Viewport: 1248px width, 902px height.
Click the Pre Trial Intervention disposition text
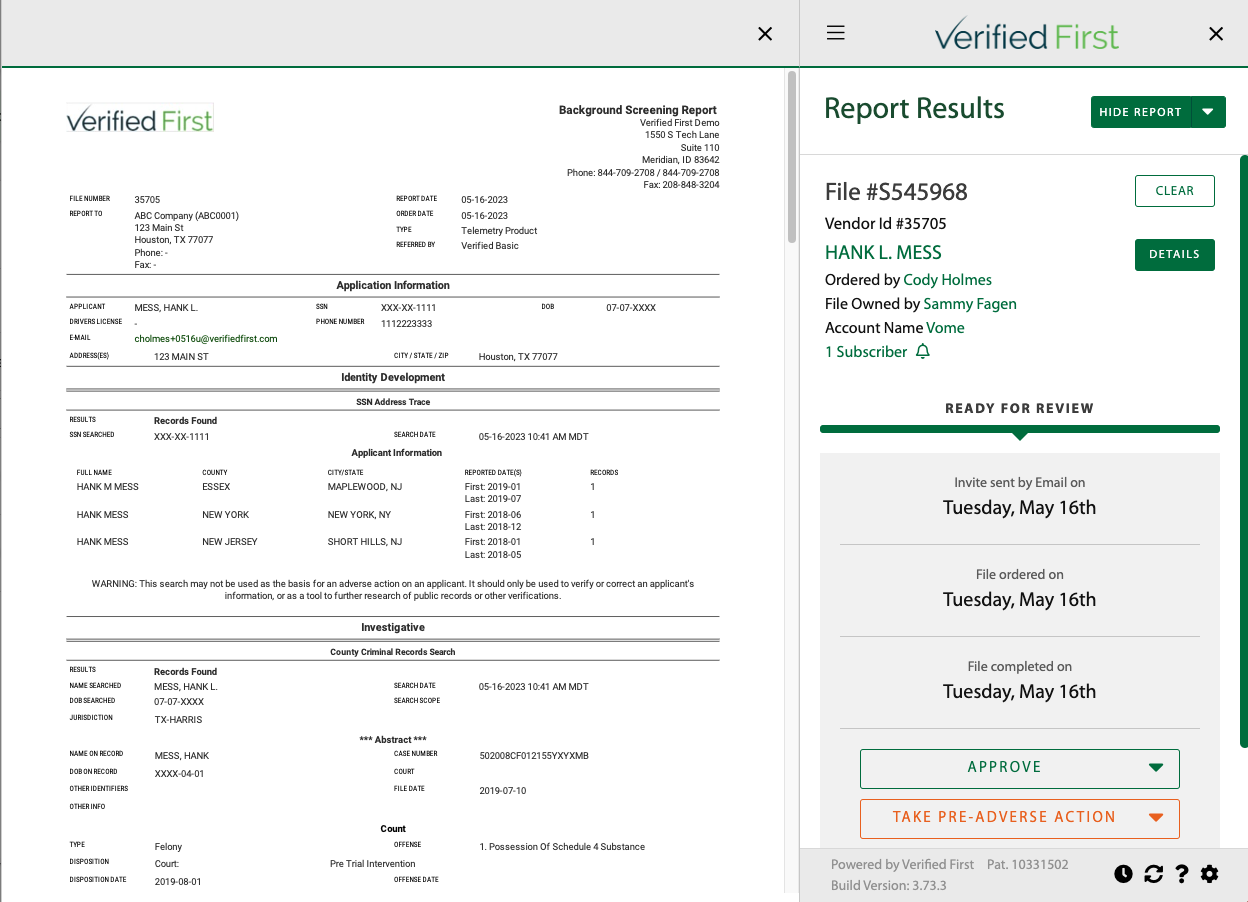(x=372, y=864)
